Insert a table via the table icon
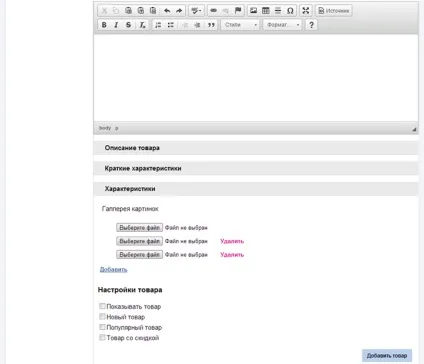 click(266, 11)
